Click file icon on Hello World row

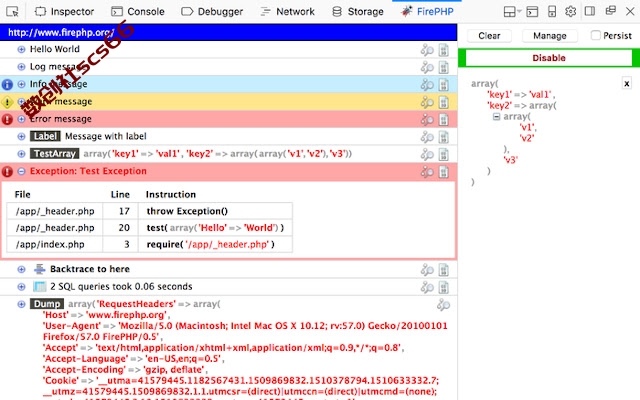[444, 50]
